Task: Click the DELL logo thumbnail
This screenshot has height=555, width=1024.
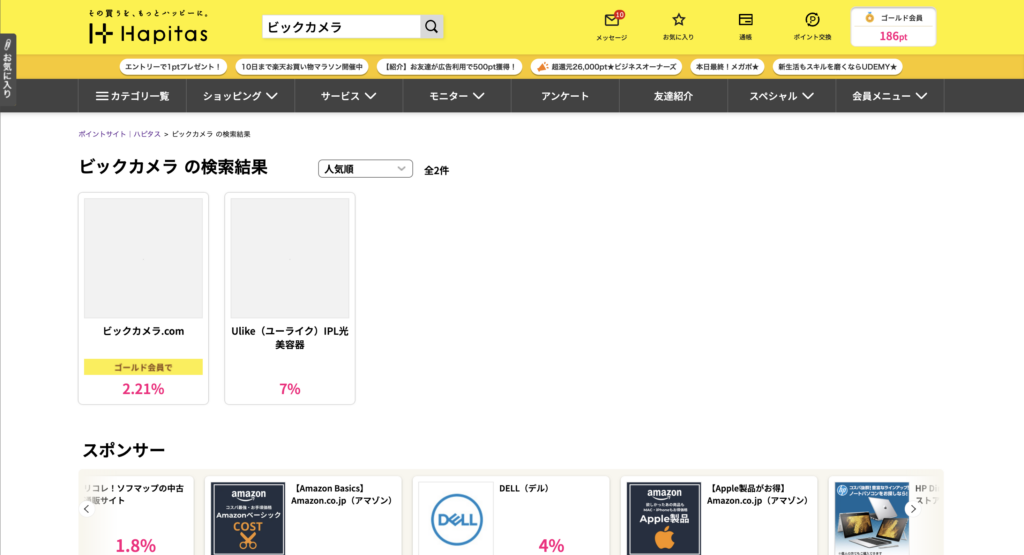Action: coord(456,518)
